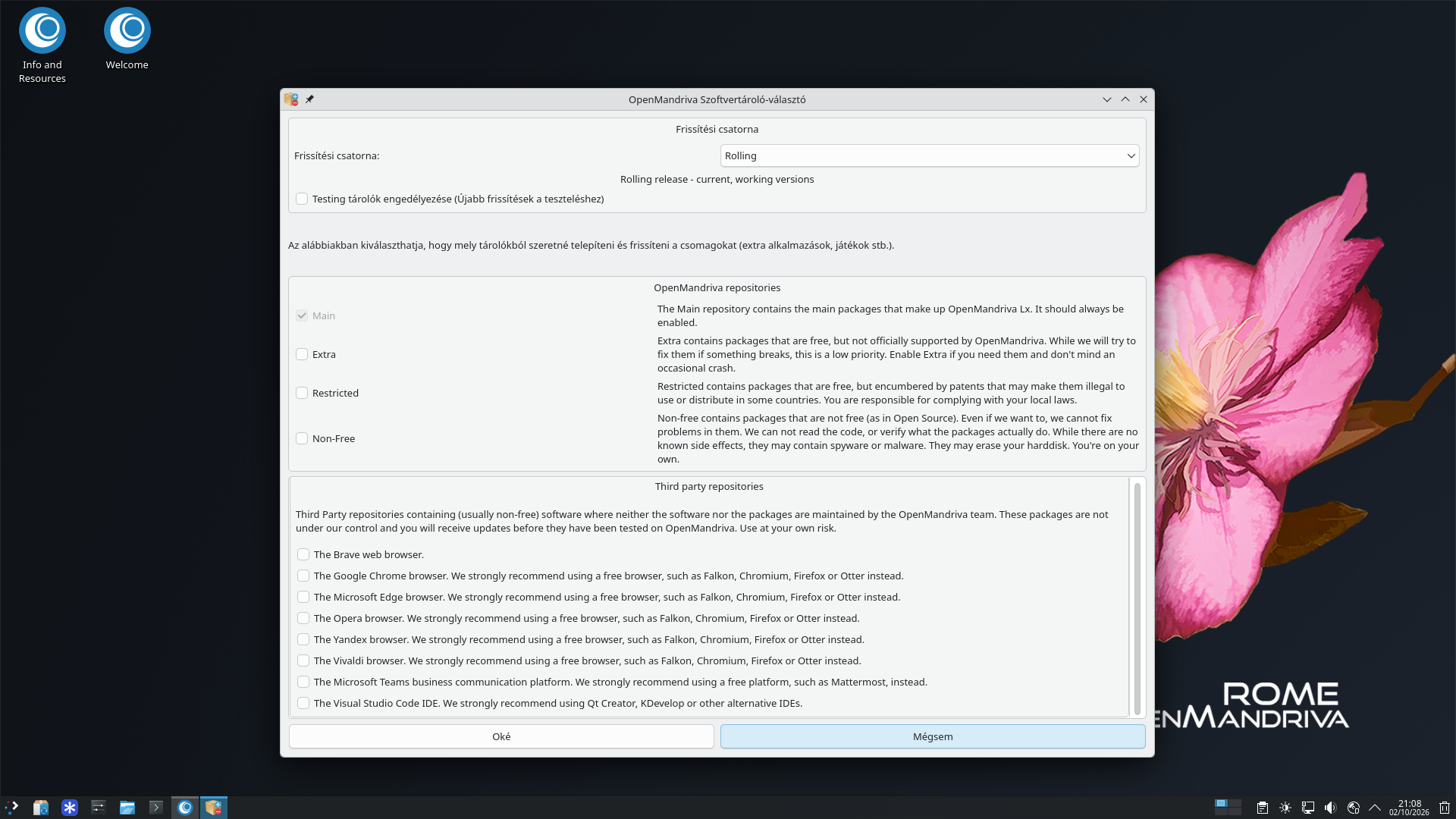
Task: Check the Microsoft Teams repository
Action: (303, 682)
